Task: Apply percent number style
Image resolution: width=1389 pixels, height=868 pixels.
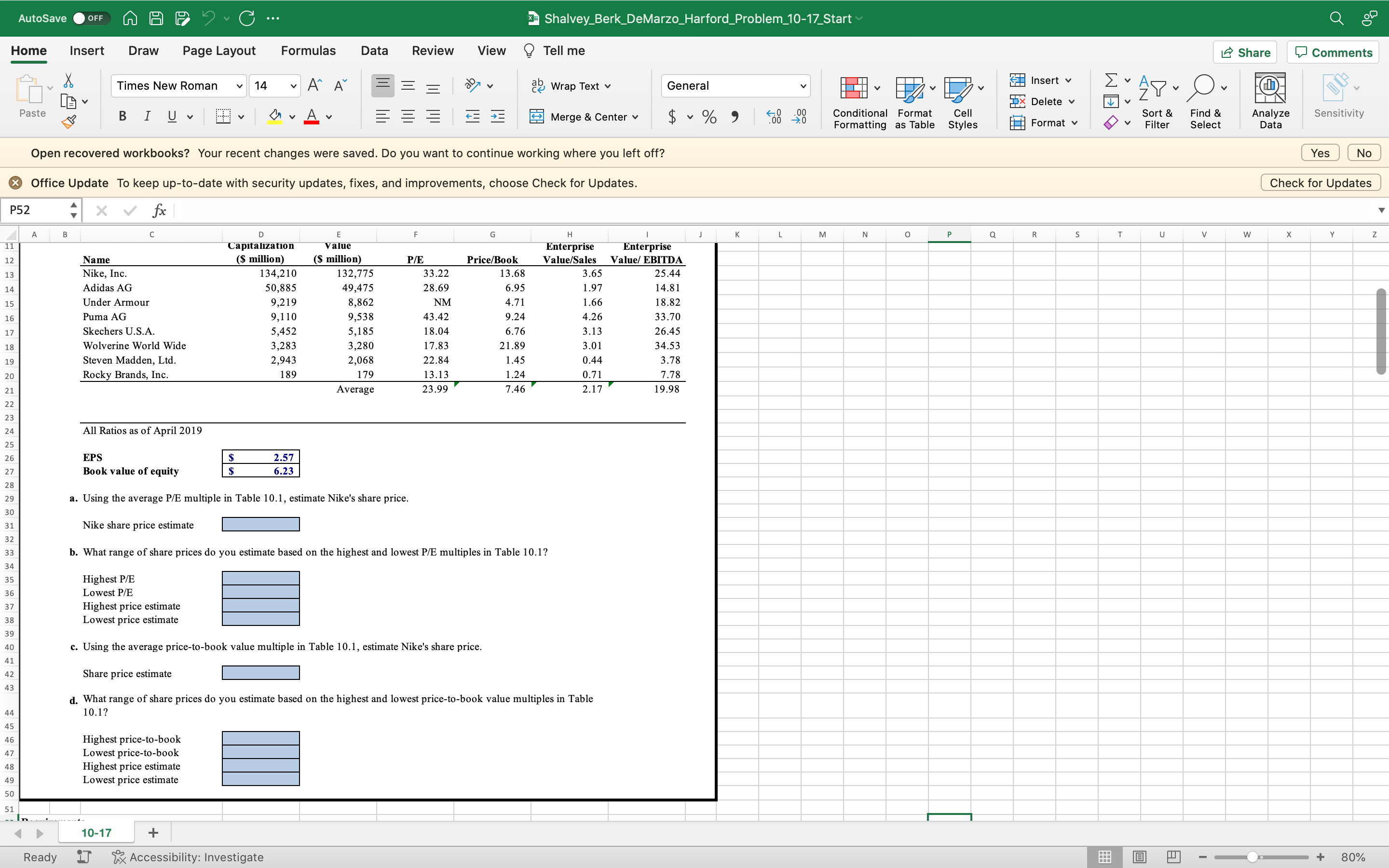Action: pyautogui.click(x=709, y=117)
